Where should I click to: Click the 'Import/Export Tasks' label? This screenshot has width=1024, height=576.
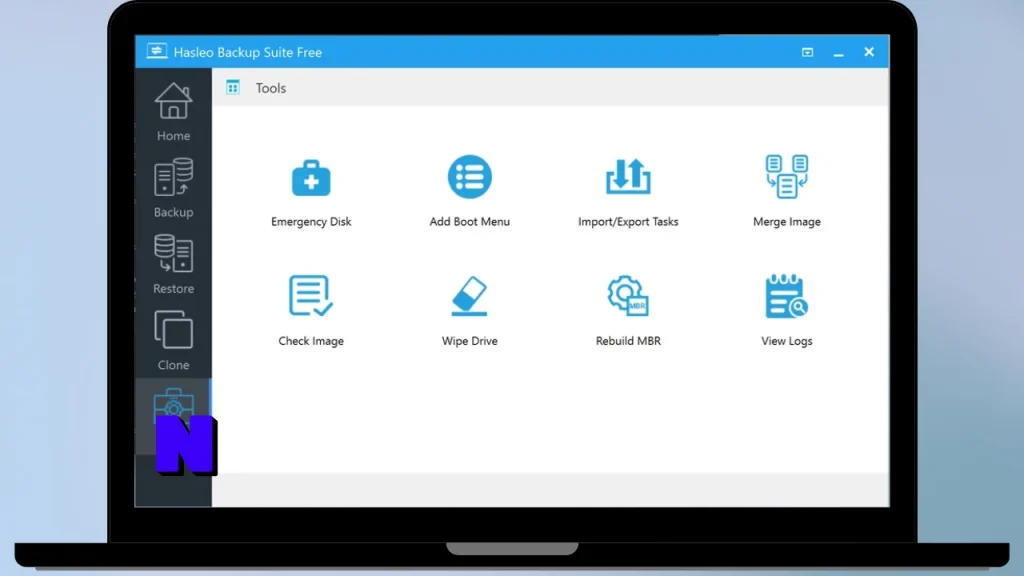click(x=628, y=222)
